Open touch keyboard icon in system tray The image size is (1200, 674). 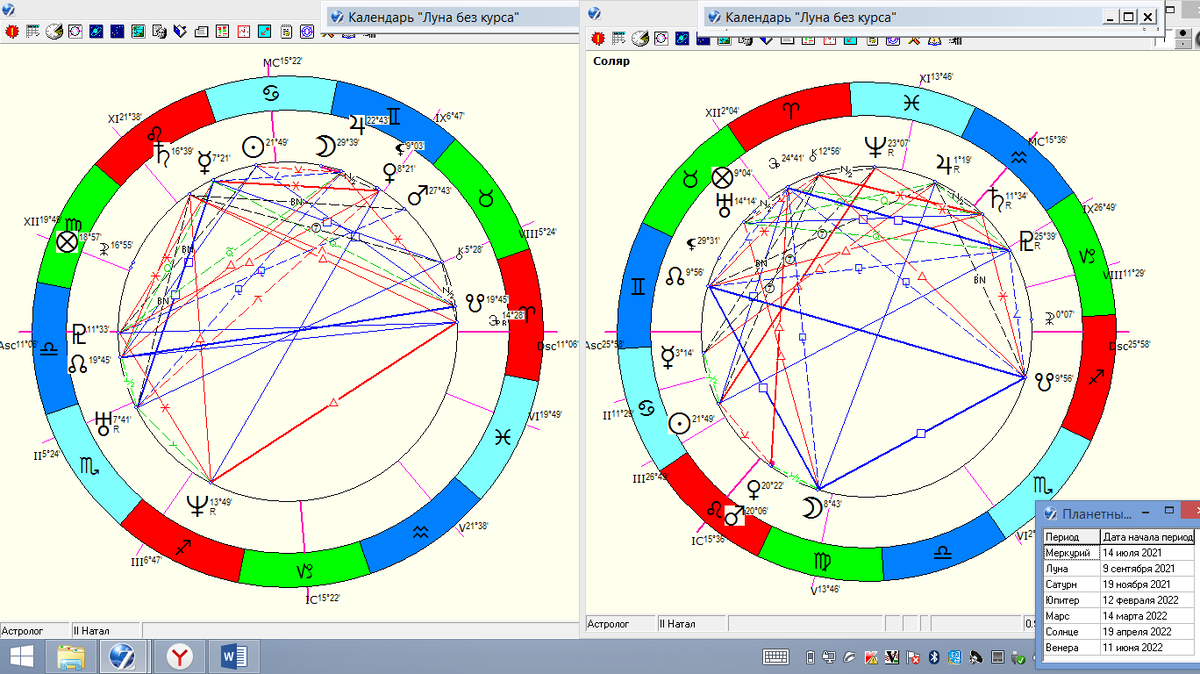point(776,657)
